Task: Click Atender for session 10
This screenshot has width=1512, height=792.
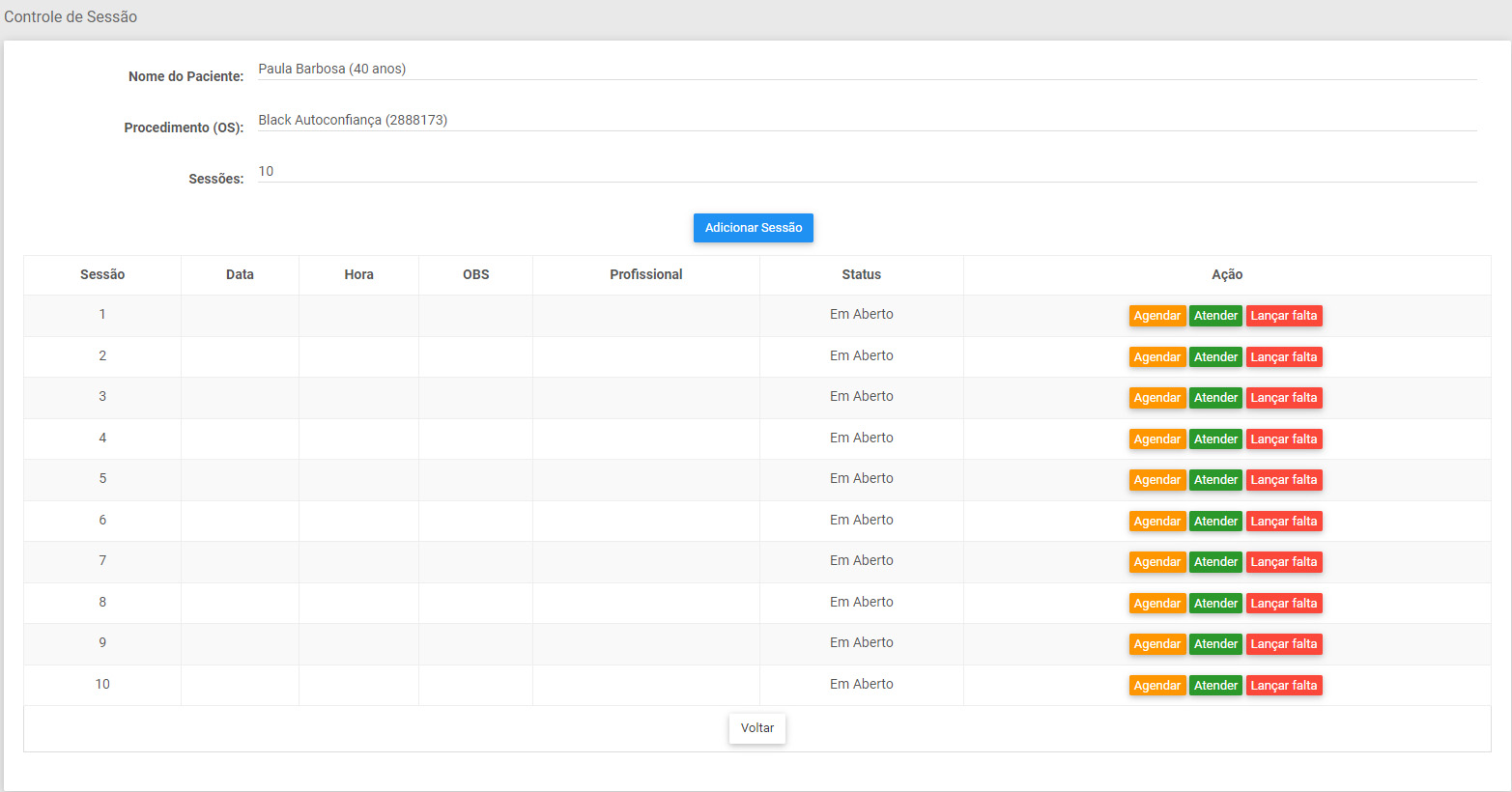Action: 1214,686
